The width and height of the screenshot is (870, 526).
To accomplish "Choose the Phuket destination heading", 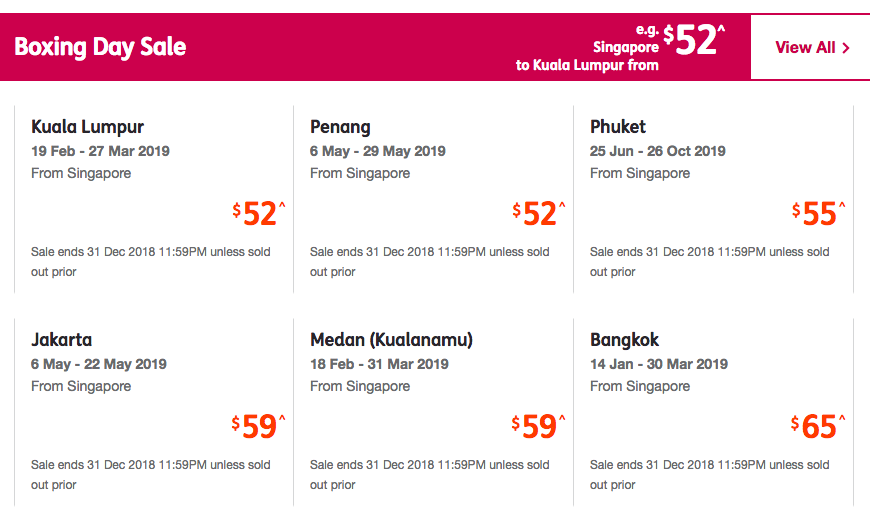I will [x=618, y=127].
